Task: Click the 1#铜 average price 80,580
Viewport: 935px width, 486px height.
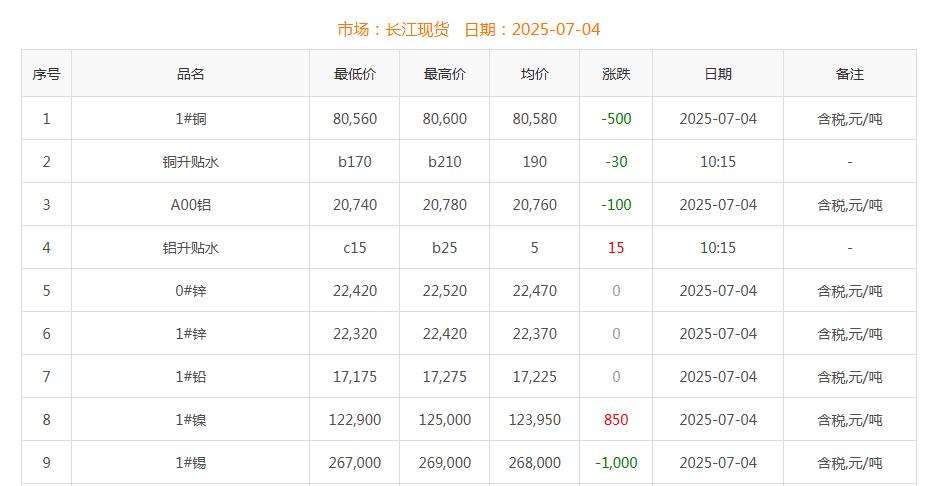Action: (x=534, y=119)
